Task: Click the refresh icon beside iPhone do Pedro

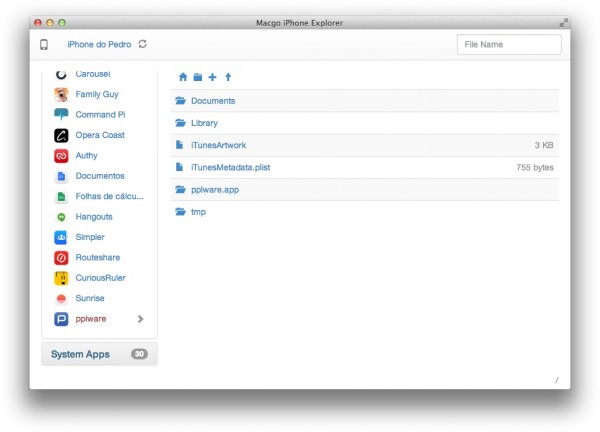Action: [142, 44]
